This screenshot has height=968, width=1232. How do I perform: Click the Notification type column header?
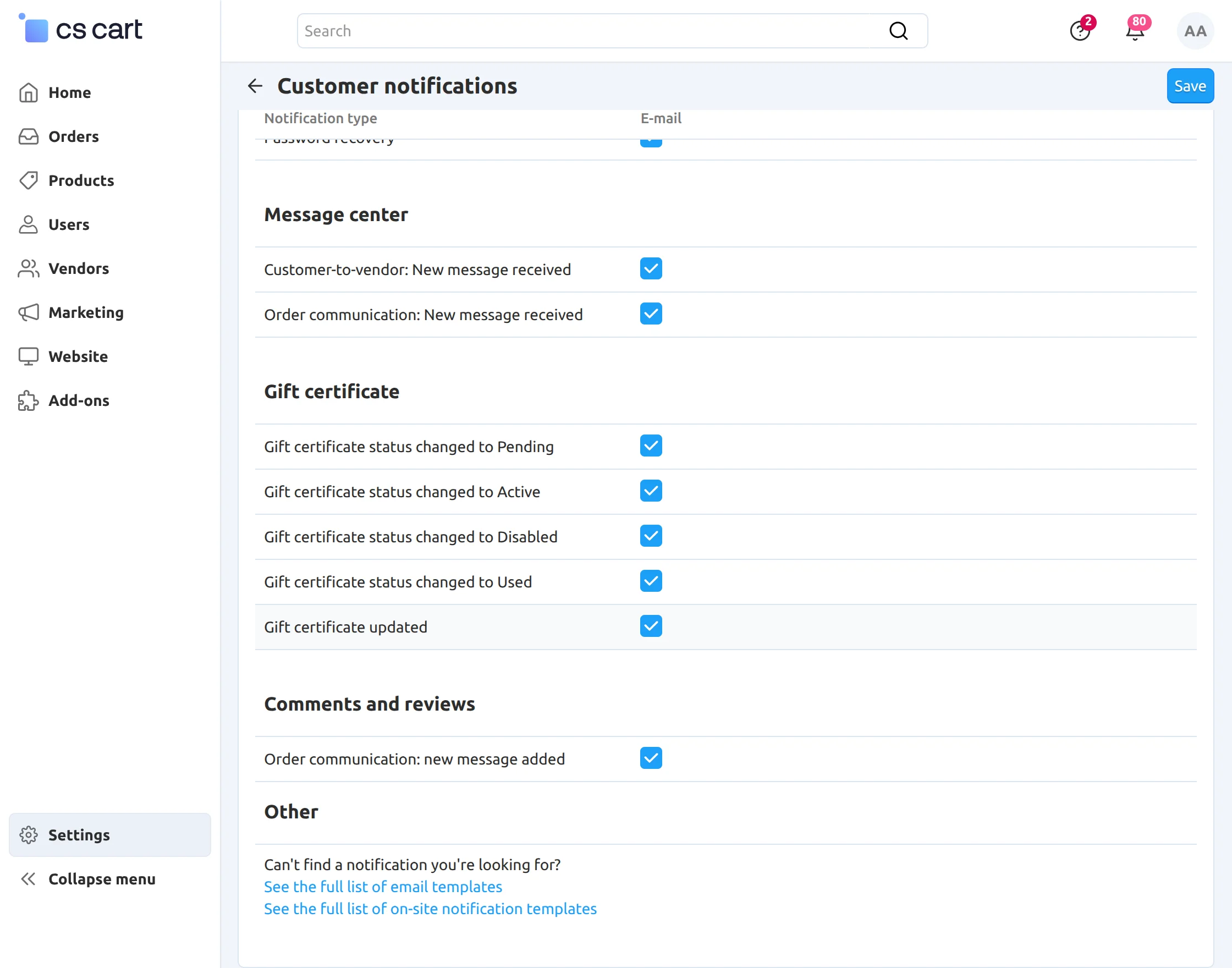coord(320,118)
